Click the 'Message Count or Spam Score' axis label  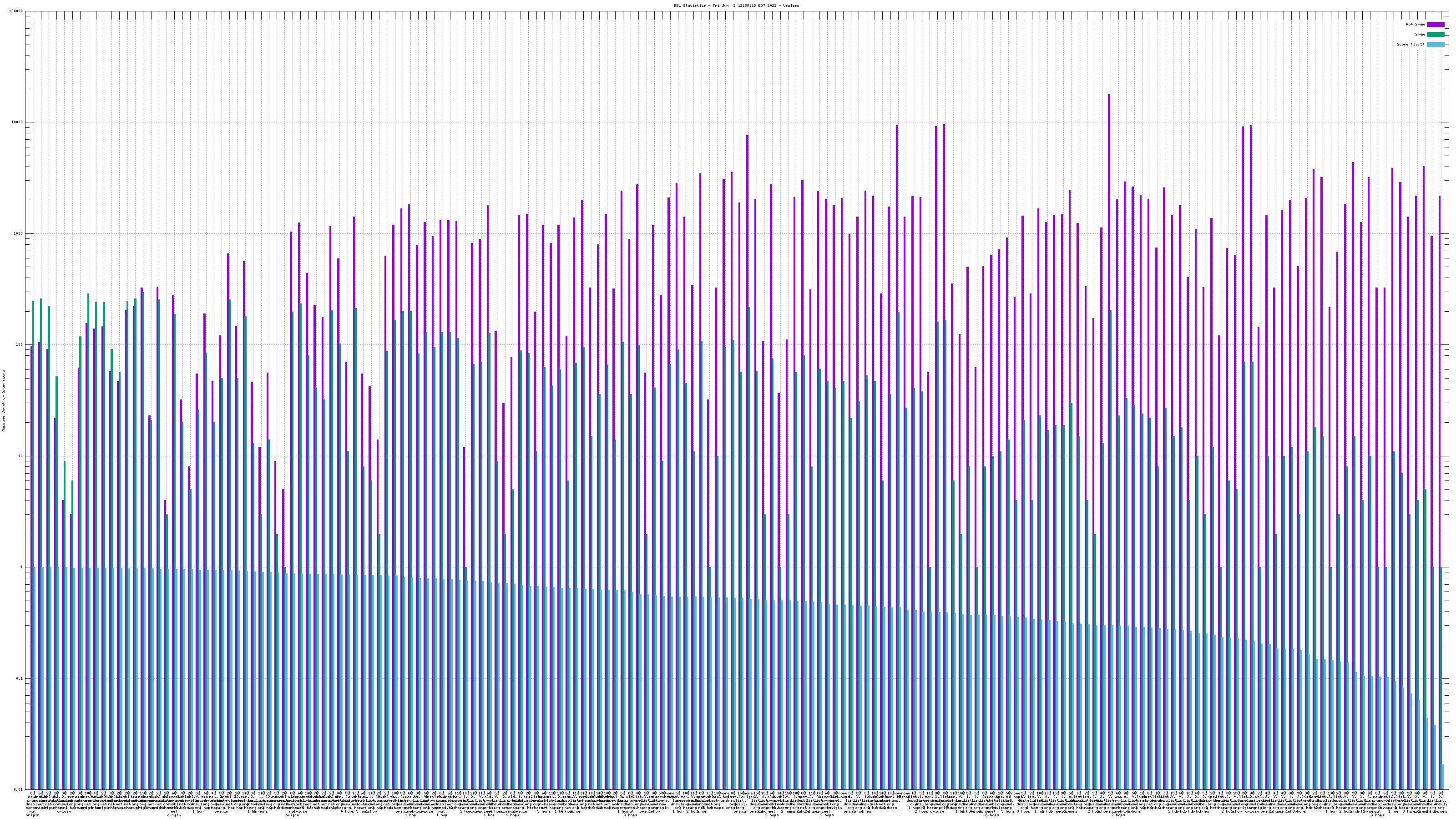pyautogui.click(x=3, y=400)
